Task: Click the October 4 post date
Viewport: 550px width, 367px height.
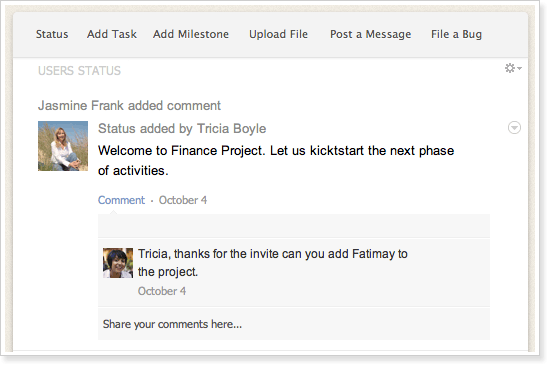Action: (x=183, y=200)
